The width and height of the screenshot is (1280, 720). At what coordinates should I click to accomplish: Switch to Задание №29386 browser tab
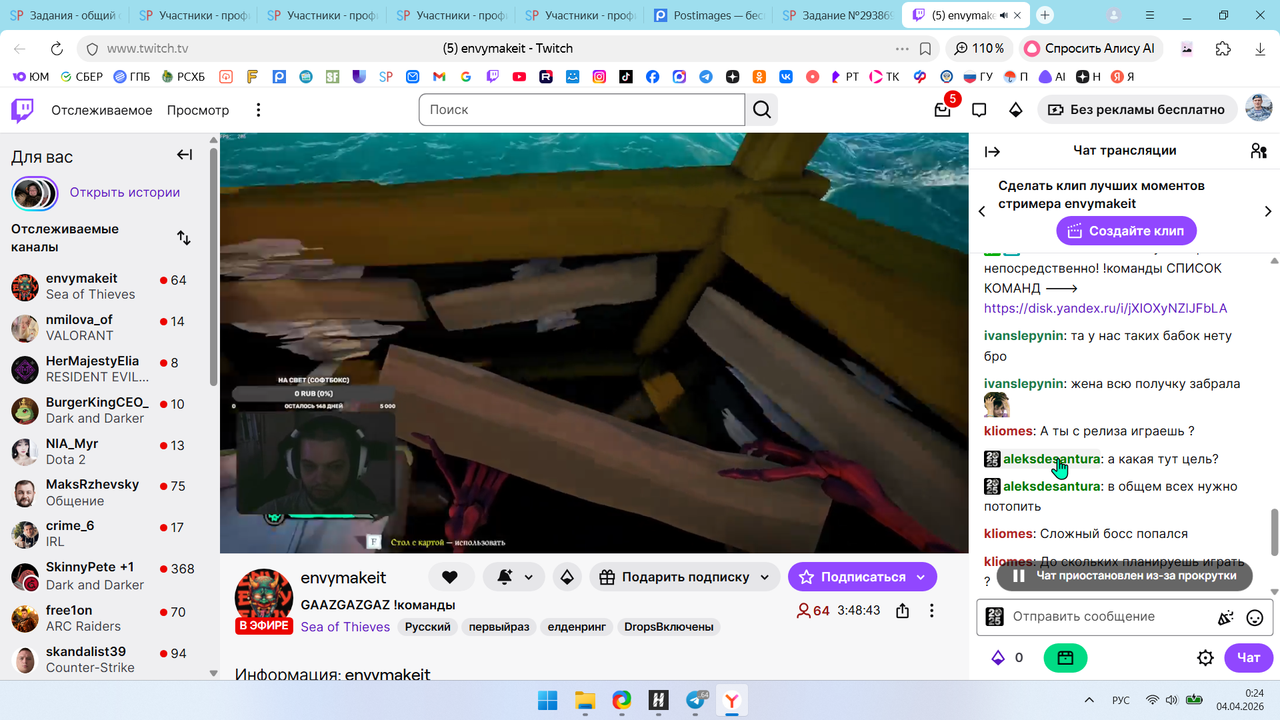(x=838, y=15)
